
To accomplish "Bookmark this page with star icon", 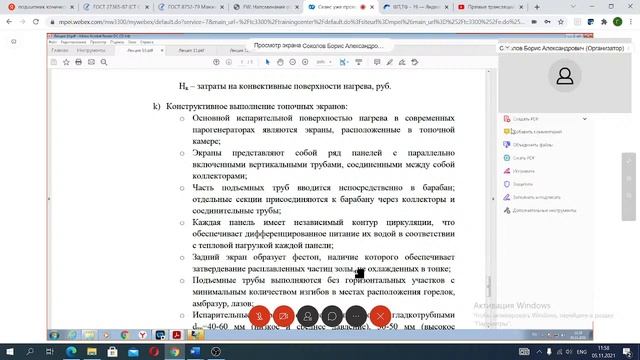I will click(561, 22).
